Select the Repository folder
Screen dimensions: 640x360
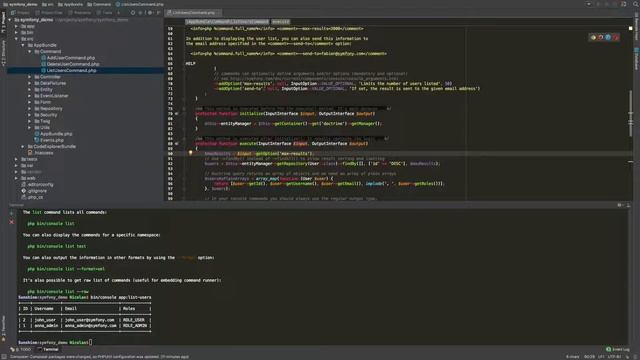coord(48,109)
